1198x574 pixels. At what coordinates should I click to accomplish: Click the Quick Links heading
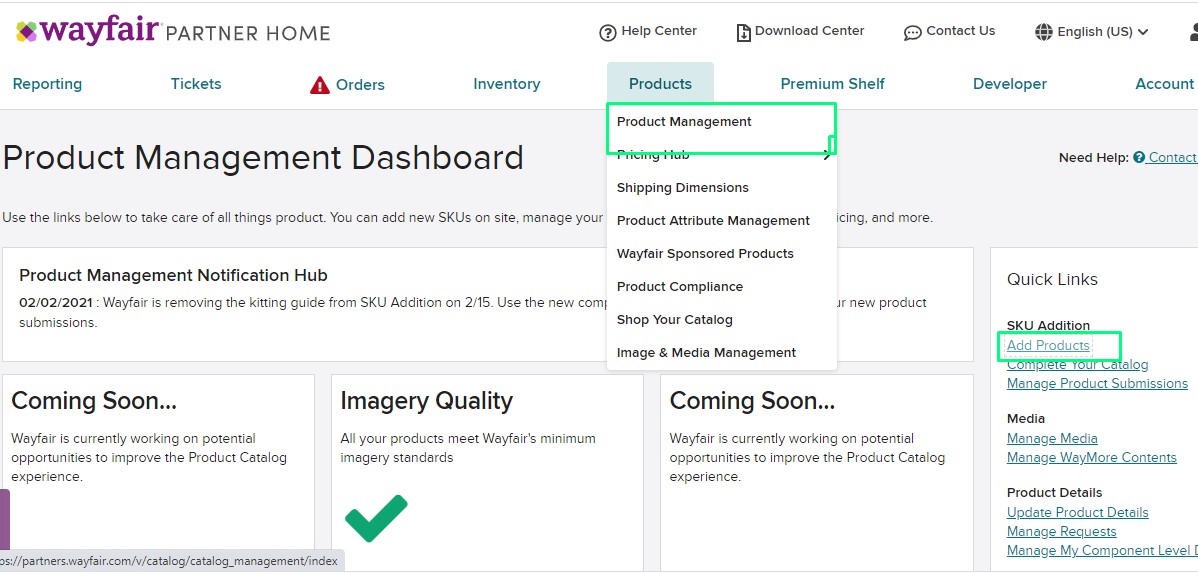point(1052,280)
